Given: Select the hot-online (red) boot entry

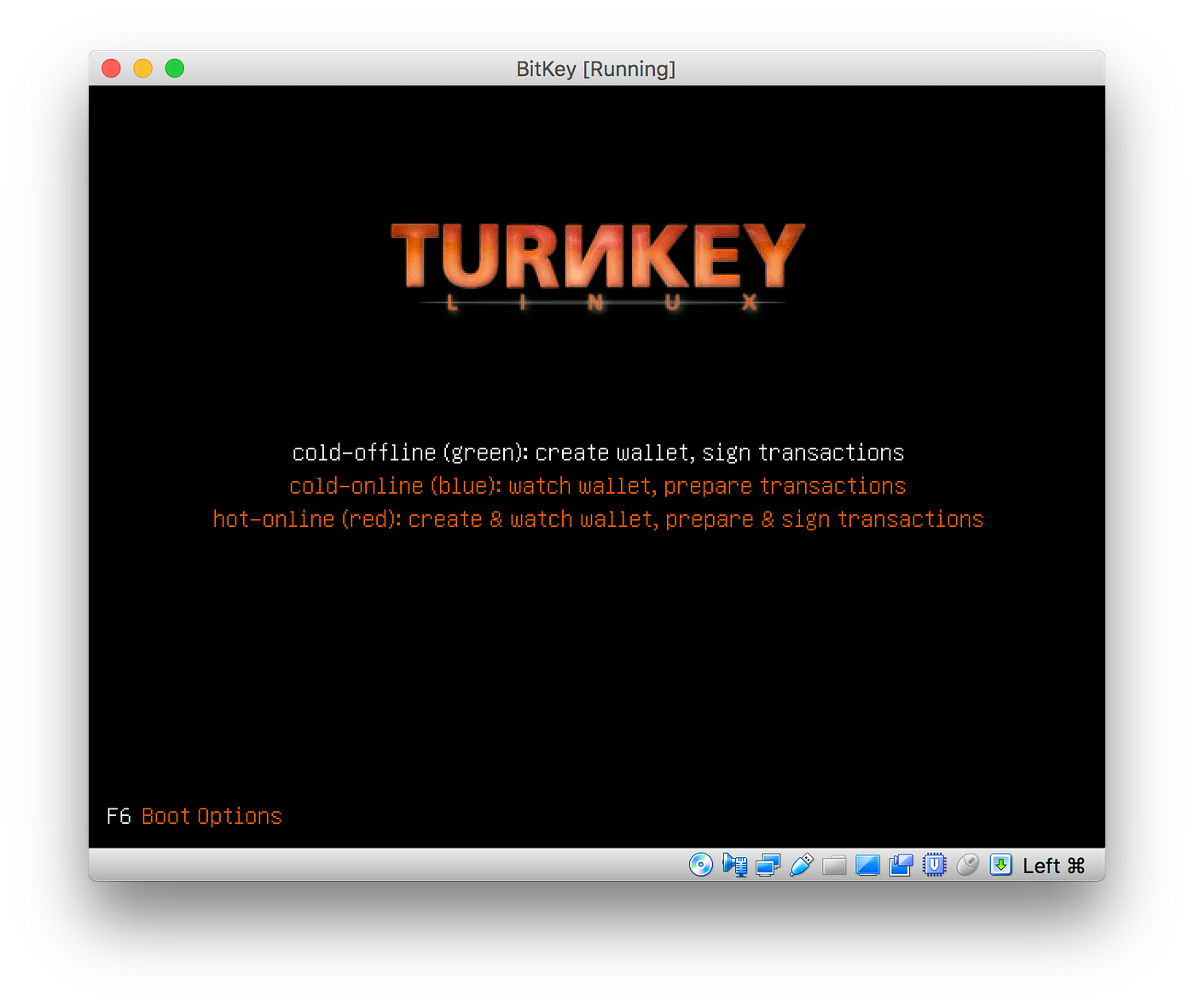Looking at the screenshot, I should pos(598,519).
